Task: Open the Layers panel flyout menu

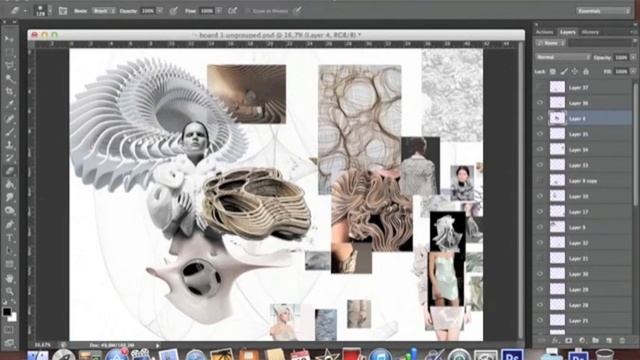Action: tap(633, 32)
